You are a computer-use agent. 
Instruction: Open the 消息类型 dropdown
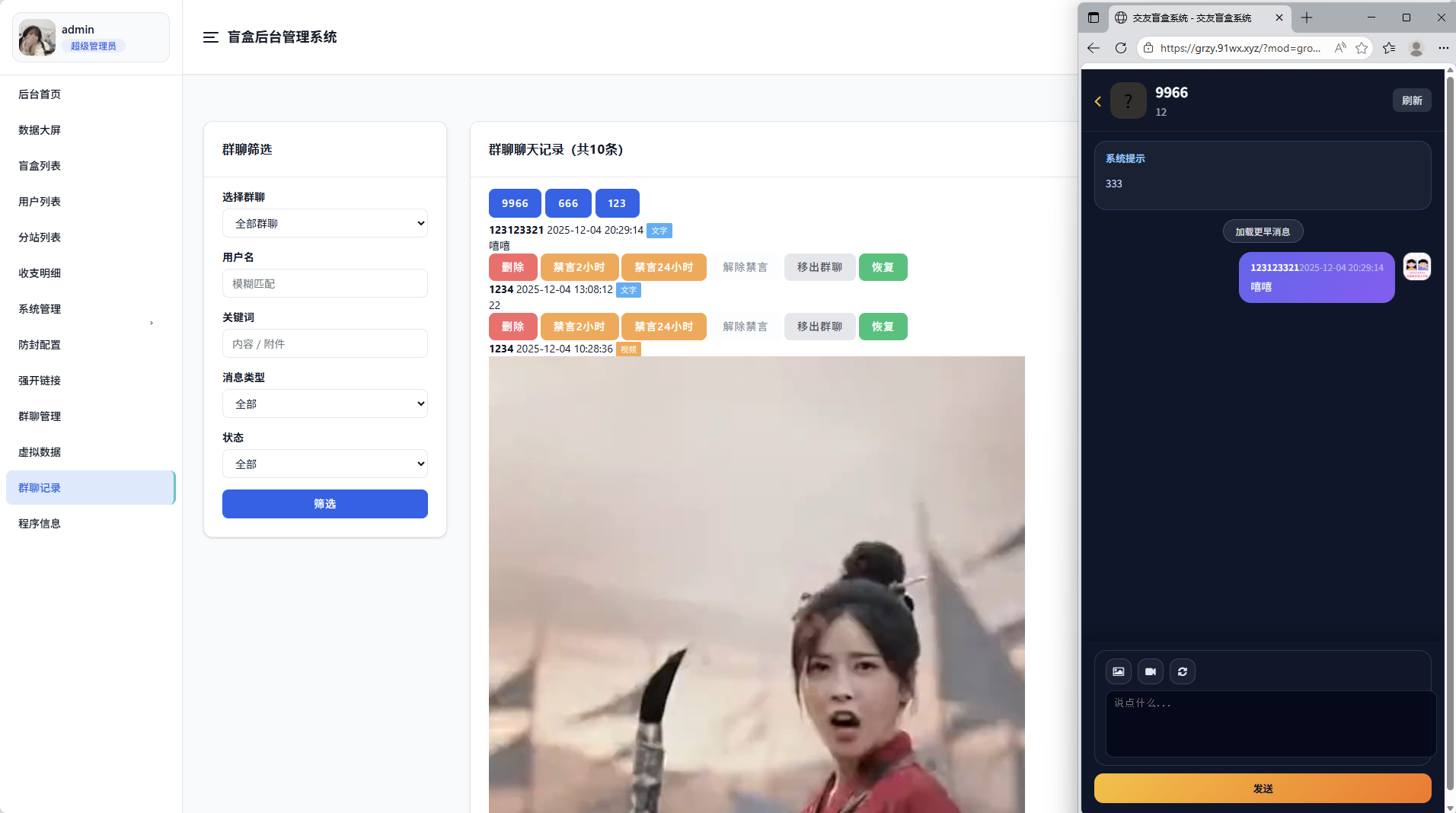(x=324, y=403)
